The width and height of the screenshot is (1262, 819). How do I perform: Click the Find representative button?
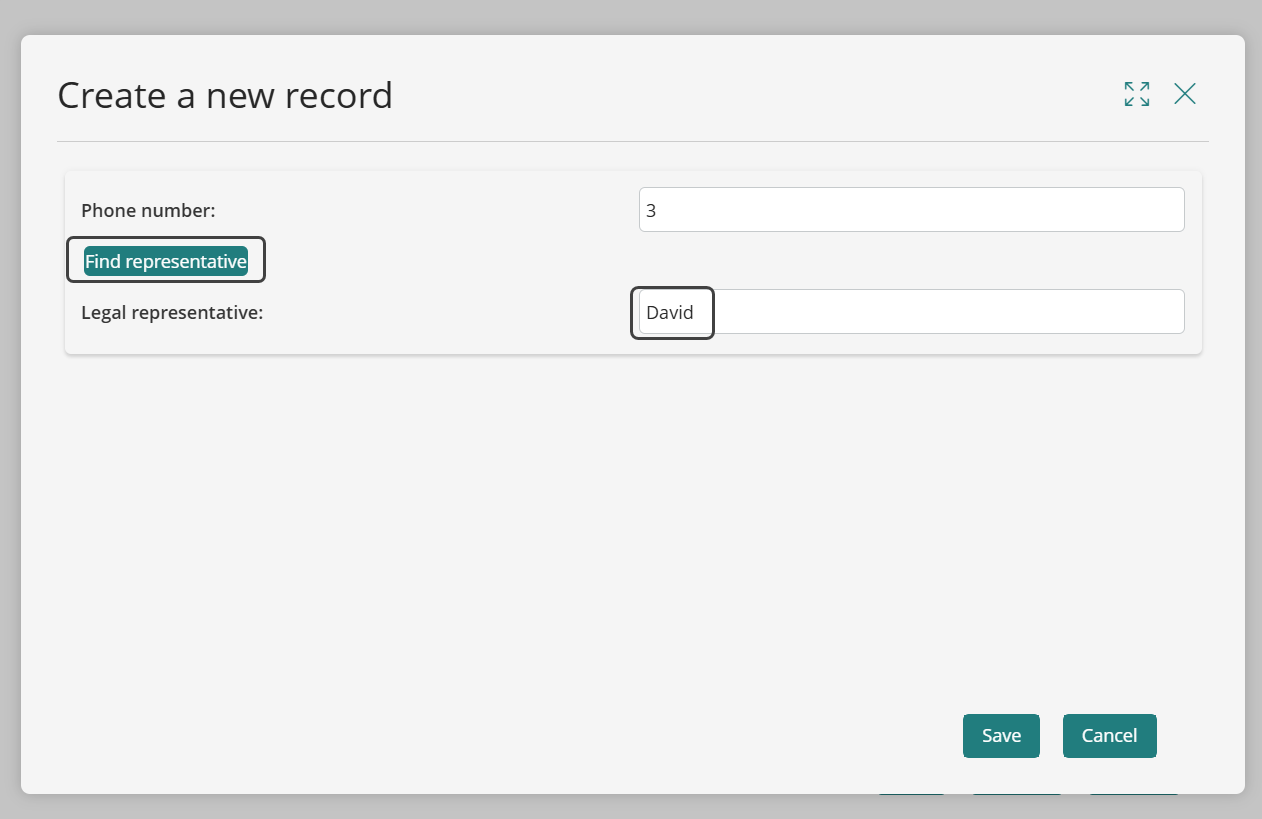click(x=166, y=261)
